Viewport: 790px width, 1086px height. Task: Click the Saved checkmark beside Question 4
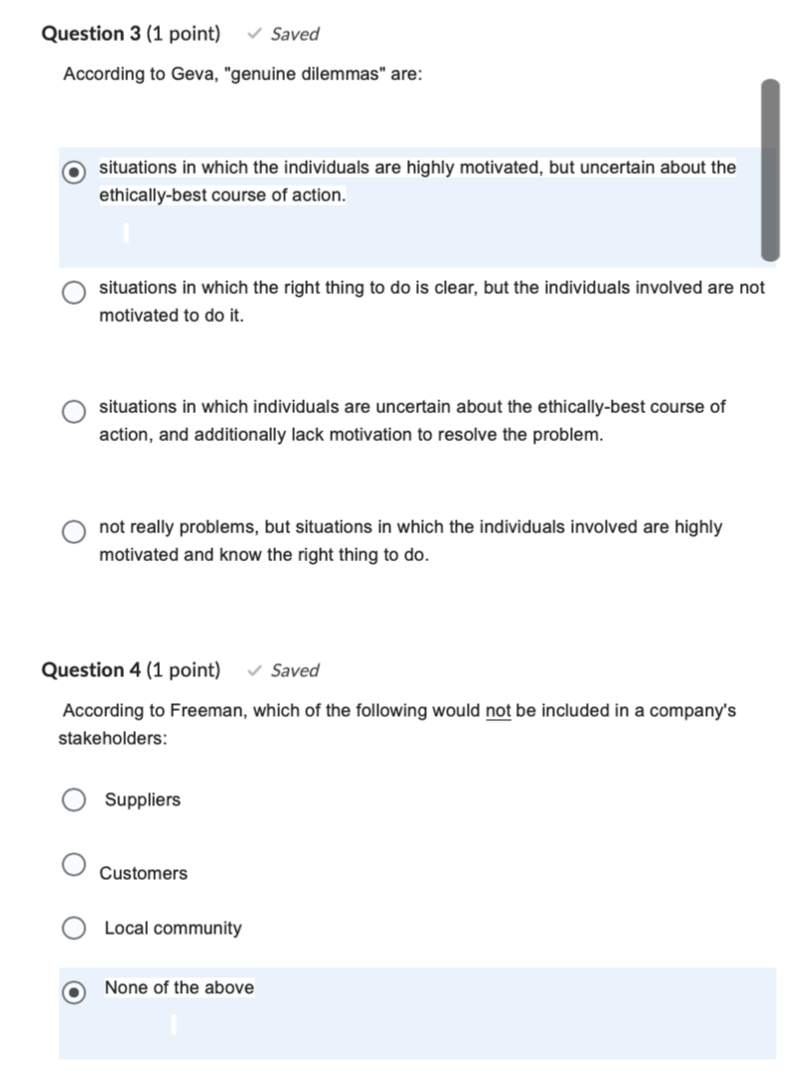pyautogui.click(x=256, y=670)
